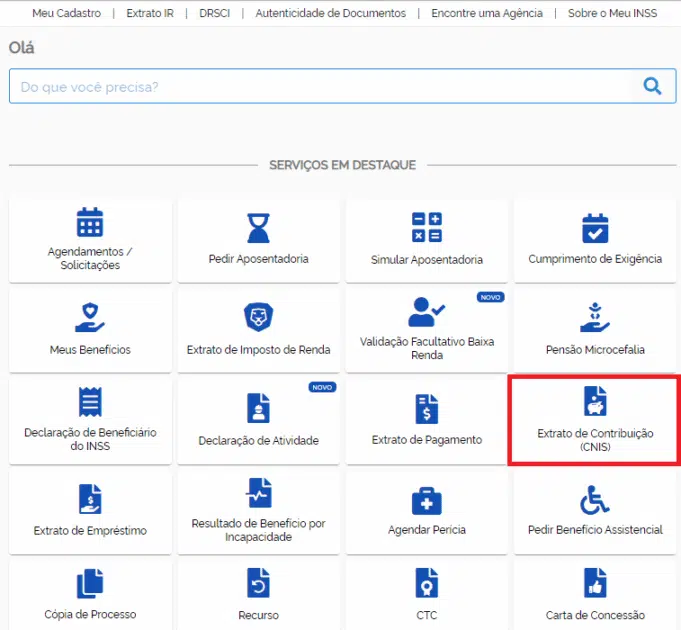681x630 pixels.
Task: Click the Recurso undo-document icon
Action: [x=258, y=583]
